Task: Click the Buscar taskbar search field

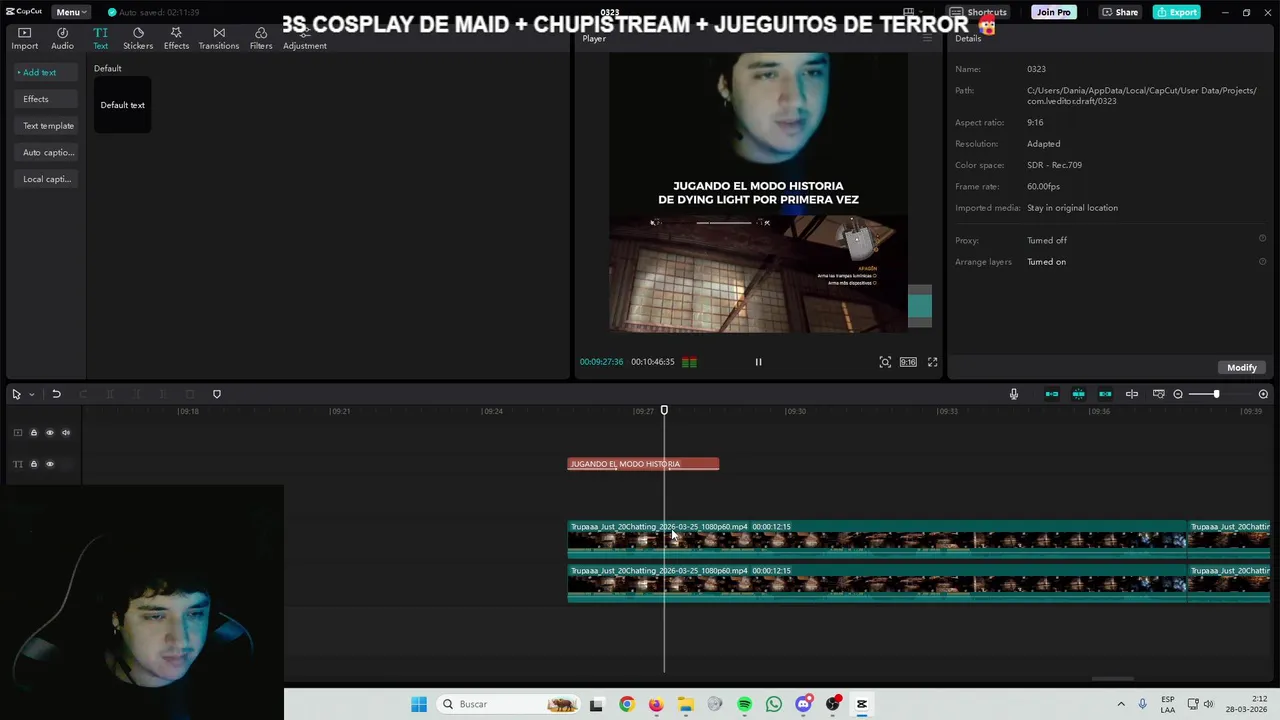Action: (509, 704)
